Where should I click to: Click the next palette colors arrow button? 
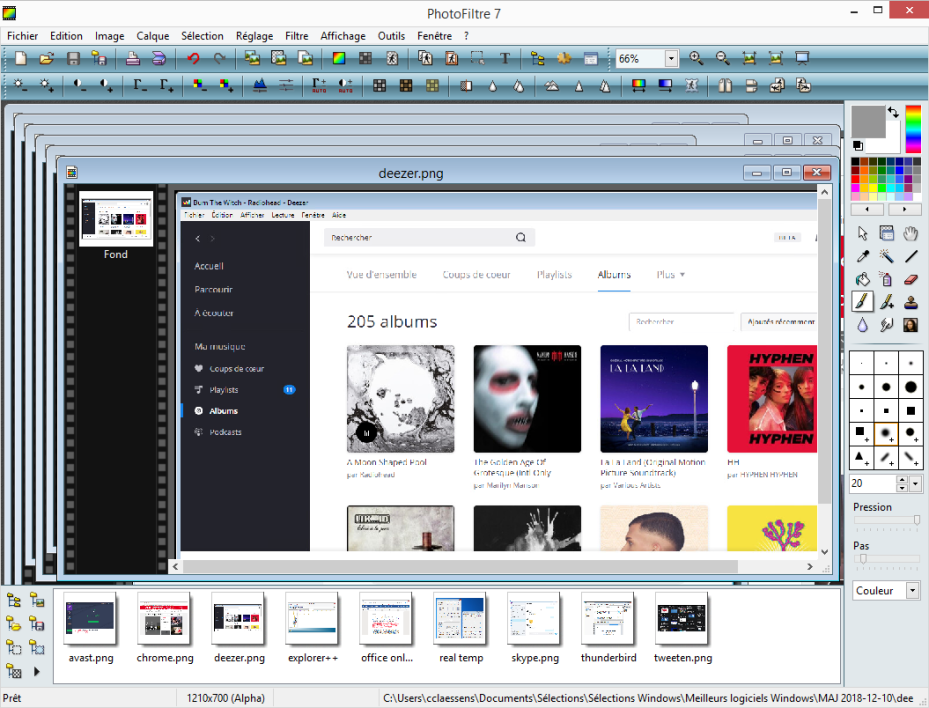click(904, 210)
